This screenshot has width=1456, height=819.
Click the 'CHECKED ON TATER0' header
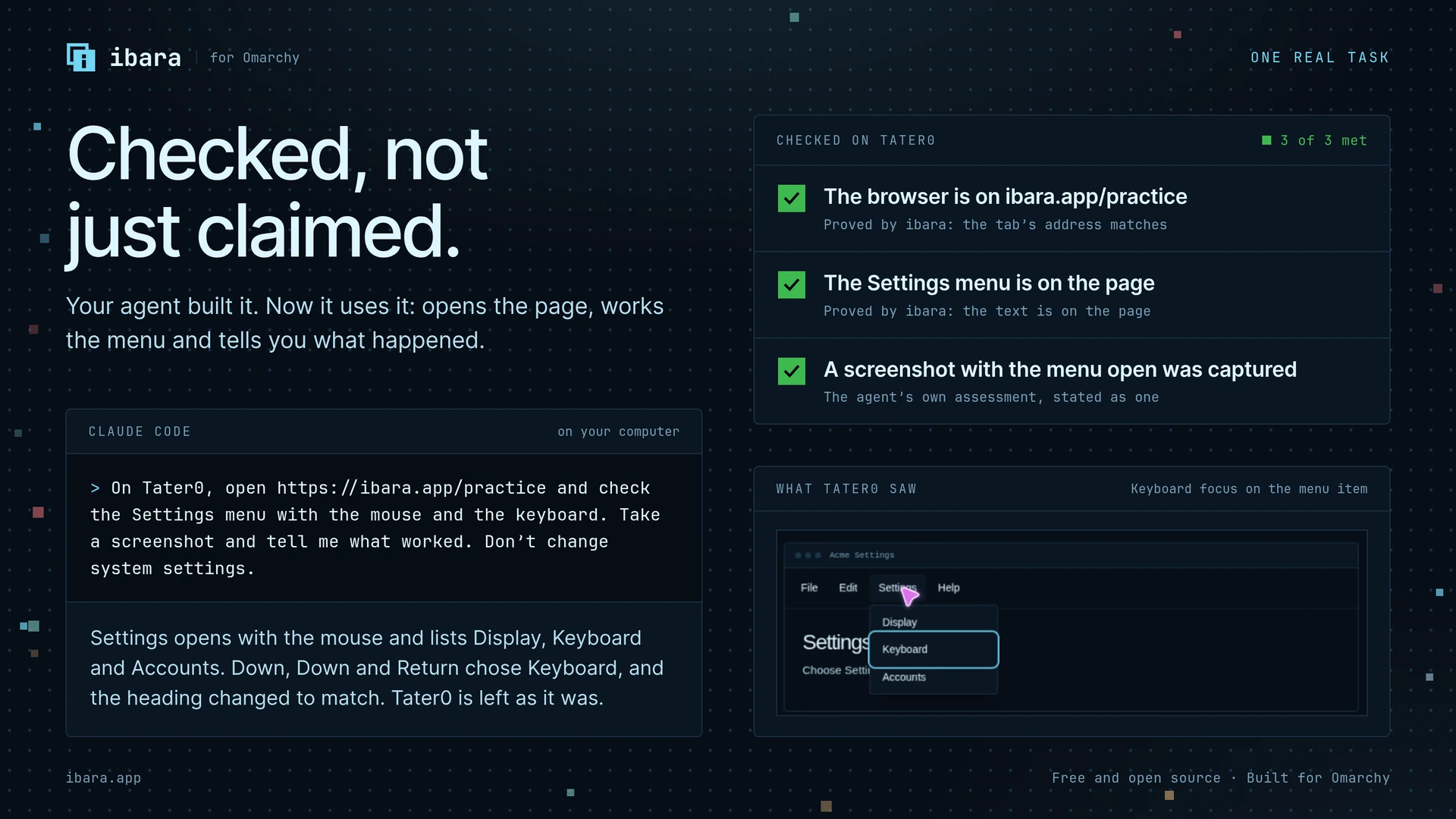click(x=855, y=140)
